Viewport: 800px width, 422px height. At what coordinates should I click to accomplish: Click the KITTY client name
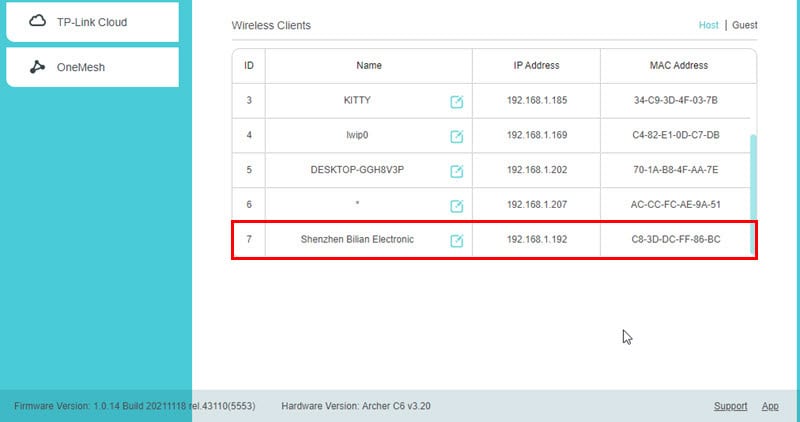pyautogui.click(x=357, y=100)
